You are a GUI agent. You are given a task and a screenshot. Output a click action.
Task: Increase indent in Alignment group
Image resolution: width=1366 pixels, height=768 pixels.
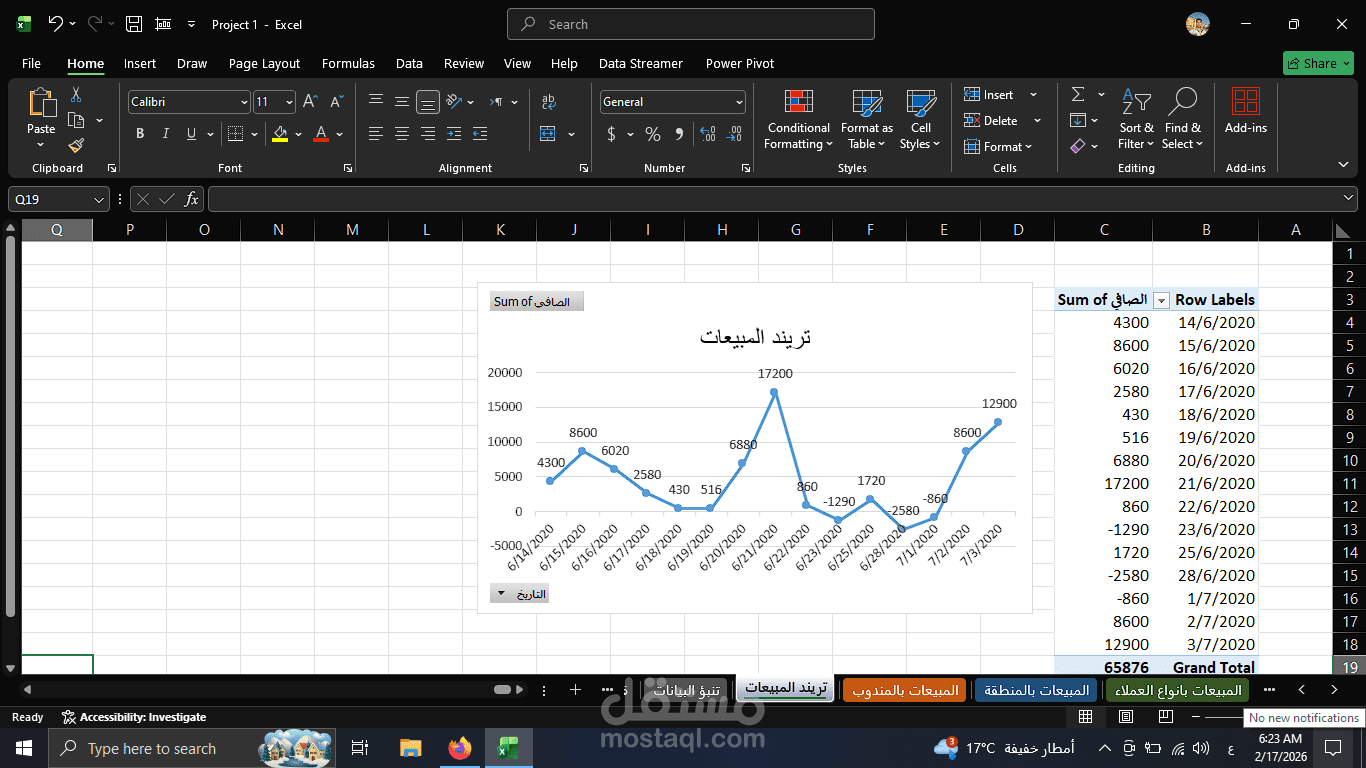click(480, 134)
